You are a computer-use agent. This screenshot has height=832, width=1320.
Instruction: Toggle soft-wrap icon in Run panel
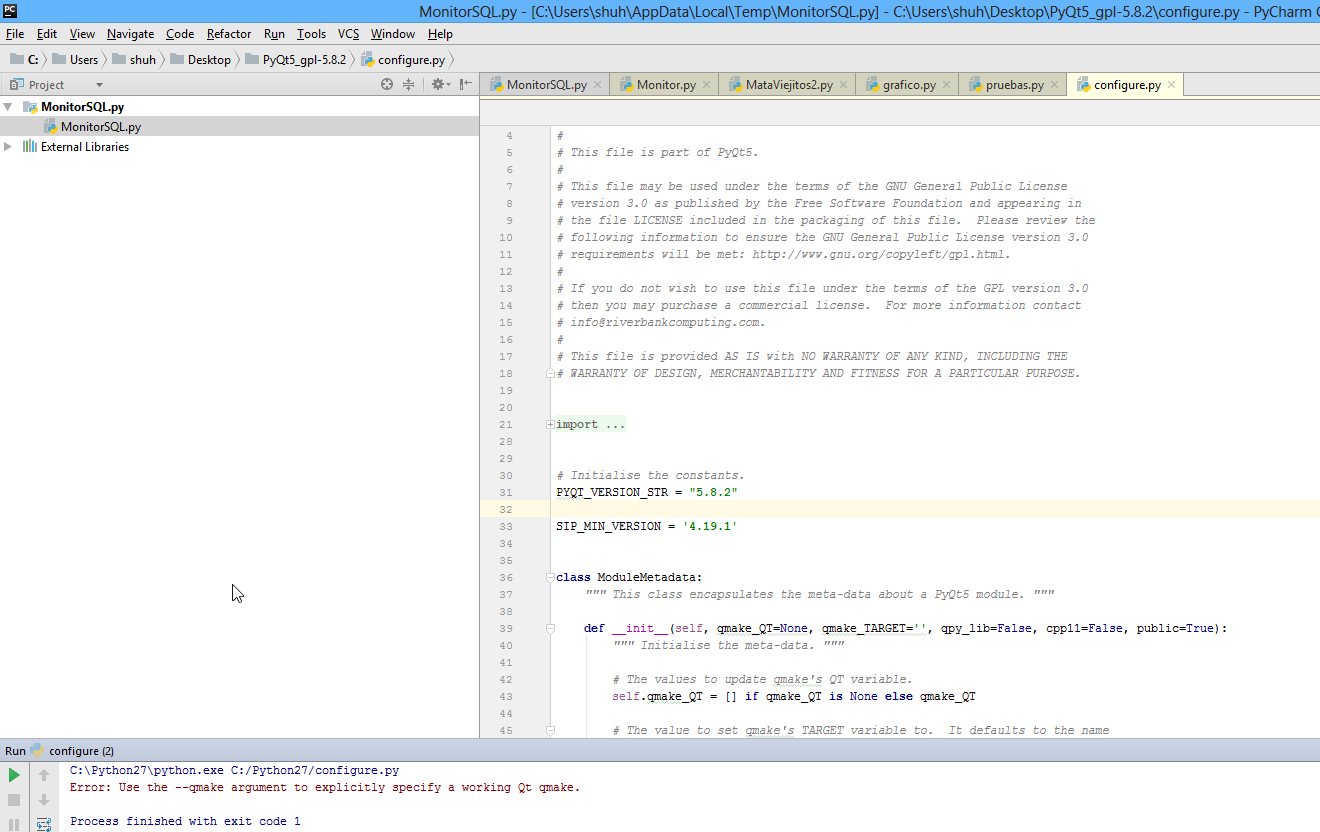pyautogui.click(x=44, y=824)
